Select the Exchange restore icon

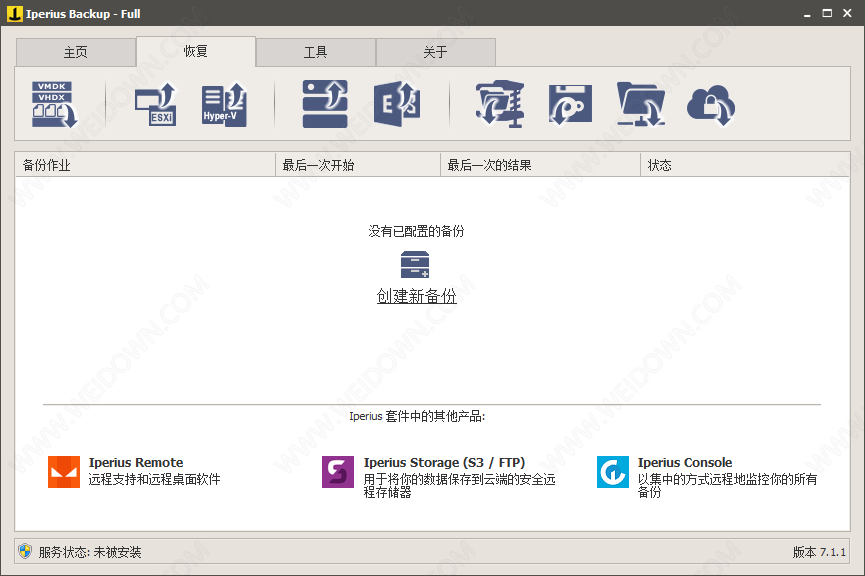pyautogui.click(x=397, y=104)
